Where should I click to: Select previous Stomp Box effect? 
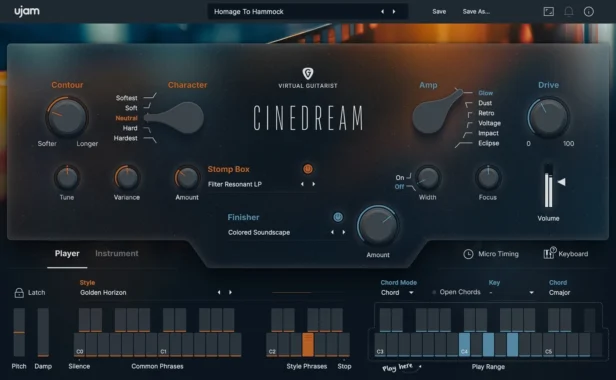pos(302,184)
